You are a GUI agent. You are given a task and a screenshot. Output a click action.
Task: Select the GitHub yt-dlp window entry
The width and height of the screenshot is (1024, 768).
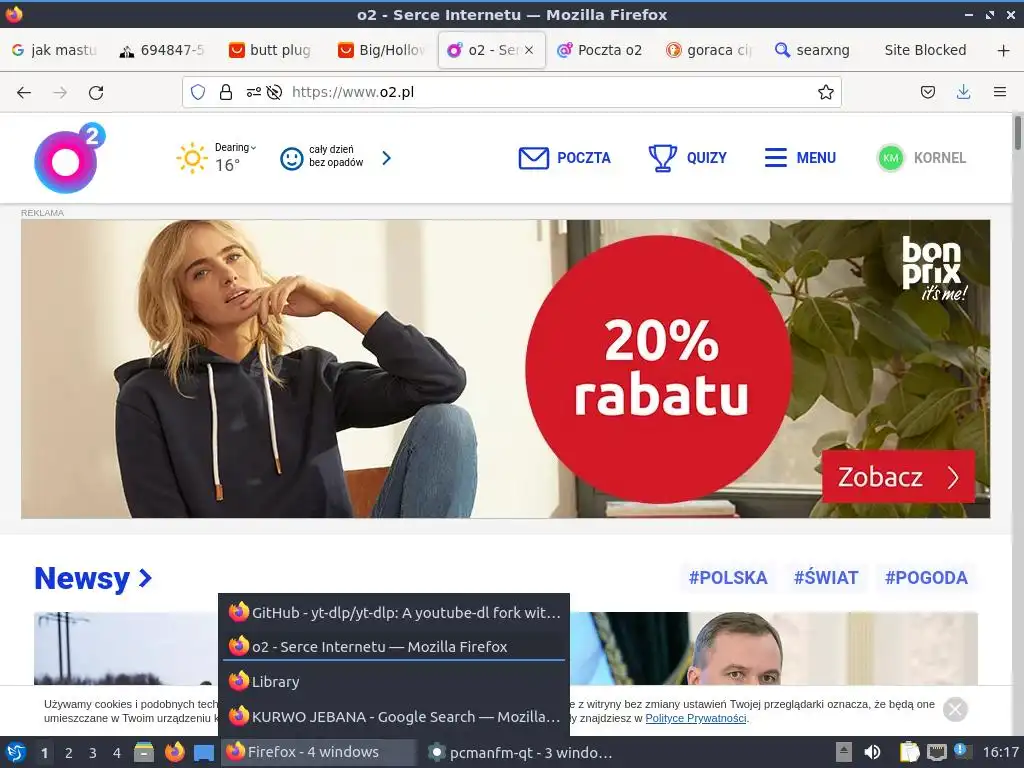(394, 613)
